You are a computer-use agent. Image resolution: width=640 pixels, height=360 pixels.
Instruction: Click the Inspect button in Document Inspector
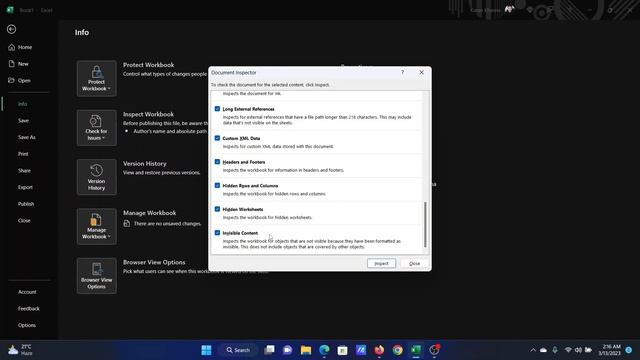(381, 263)
